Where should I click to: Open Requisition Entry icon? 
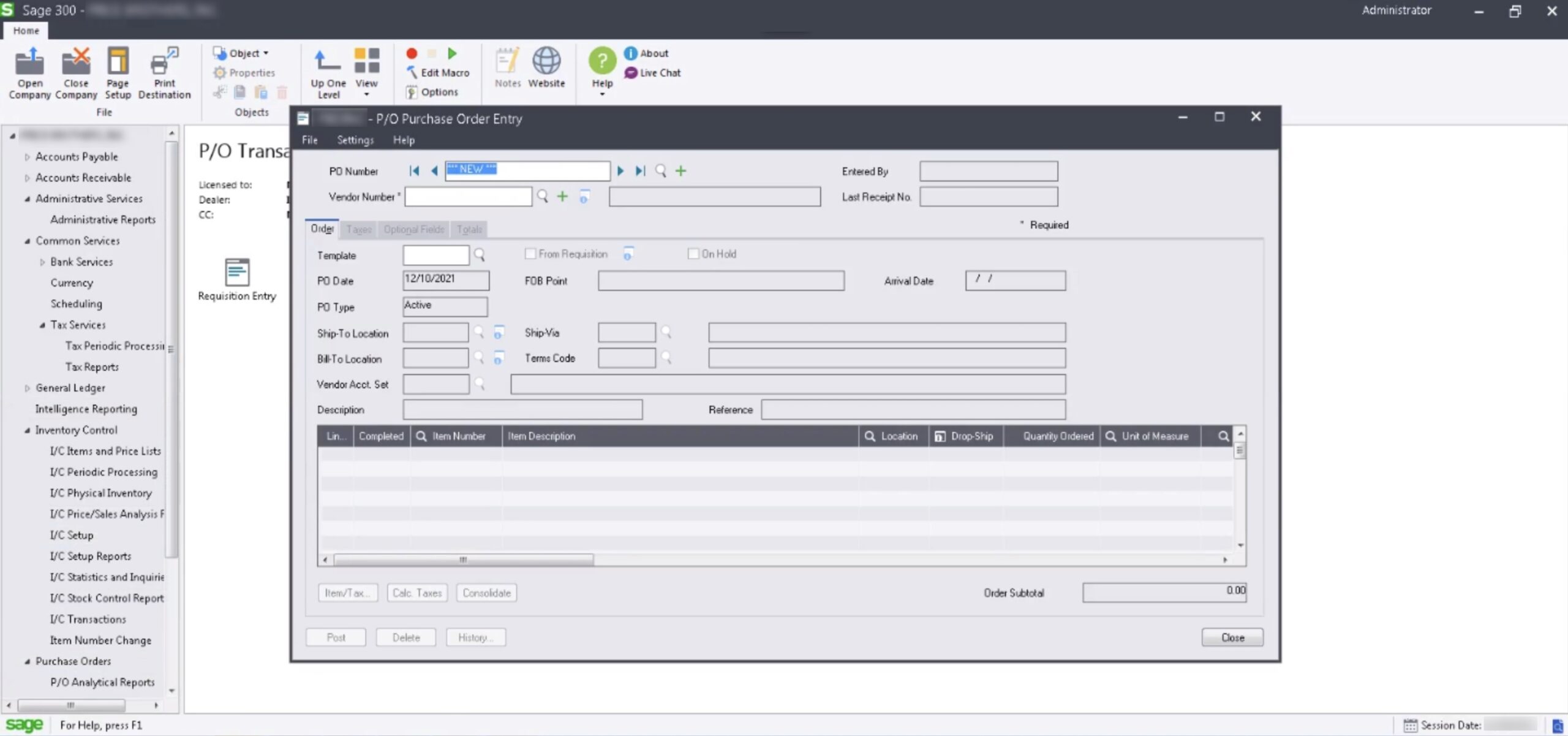pos(237,273)
